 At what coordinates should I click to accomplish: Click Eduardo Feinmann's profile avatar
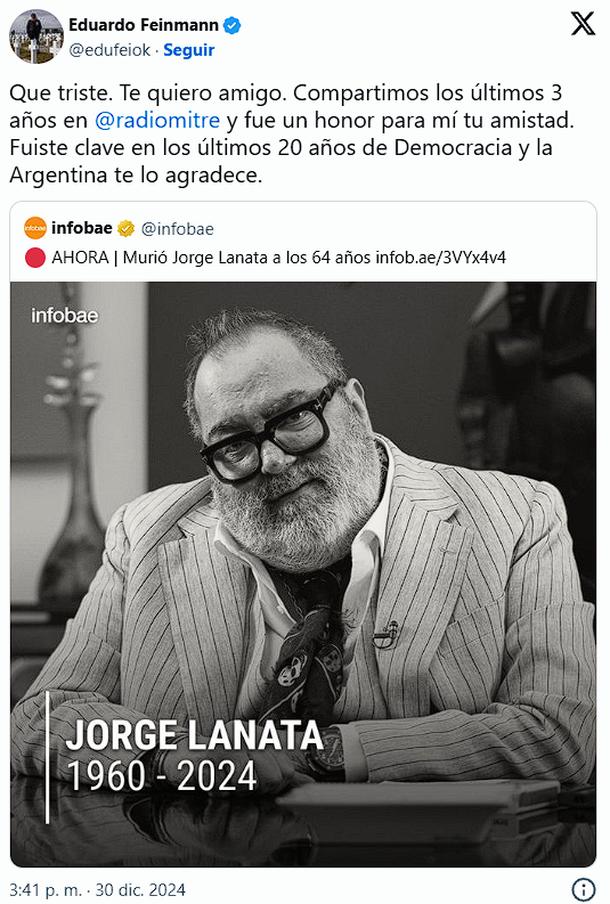[36, 36]
